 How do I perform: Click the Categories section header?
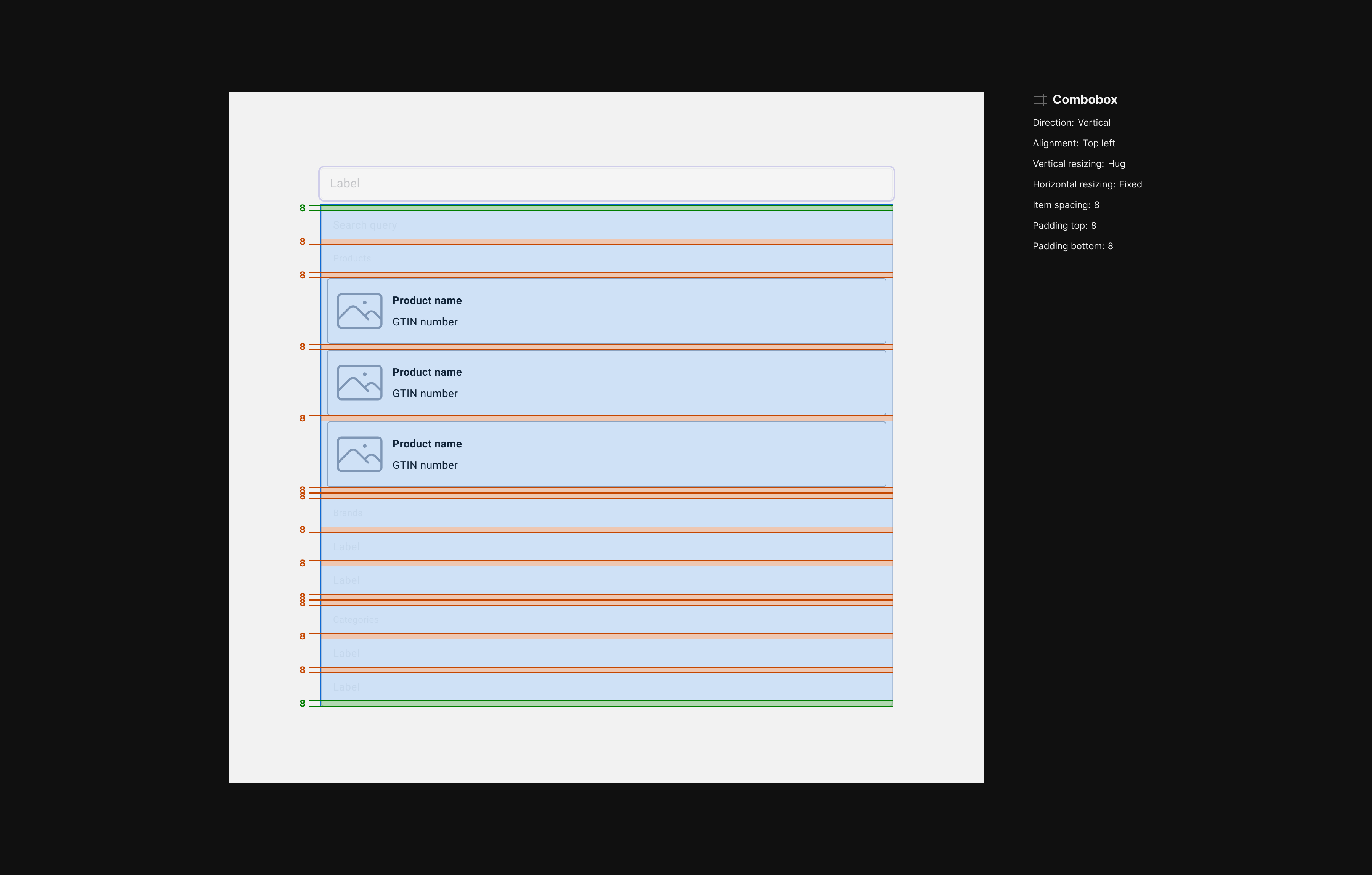pos(606,620)
